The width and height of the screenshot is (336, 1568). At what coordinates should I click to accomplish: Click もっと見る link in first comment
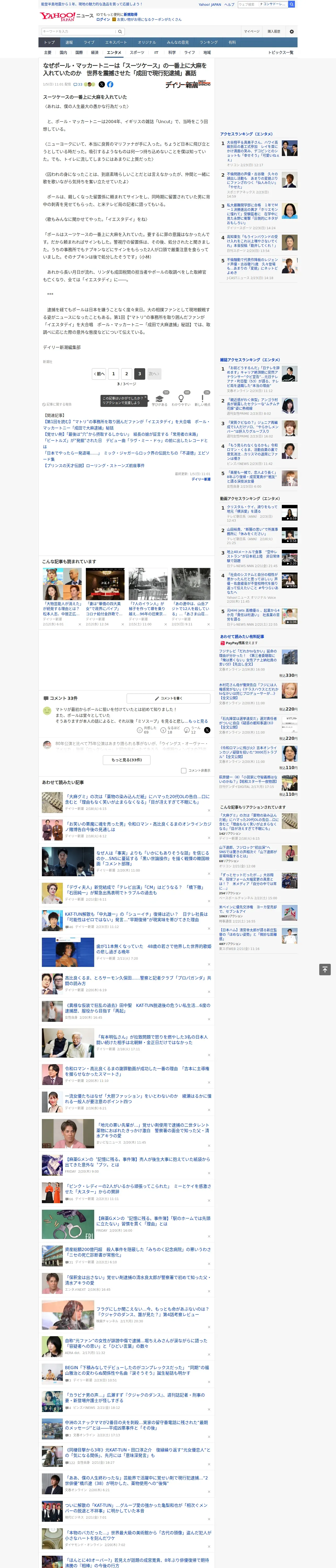[198, 721]
